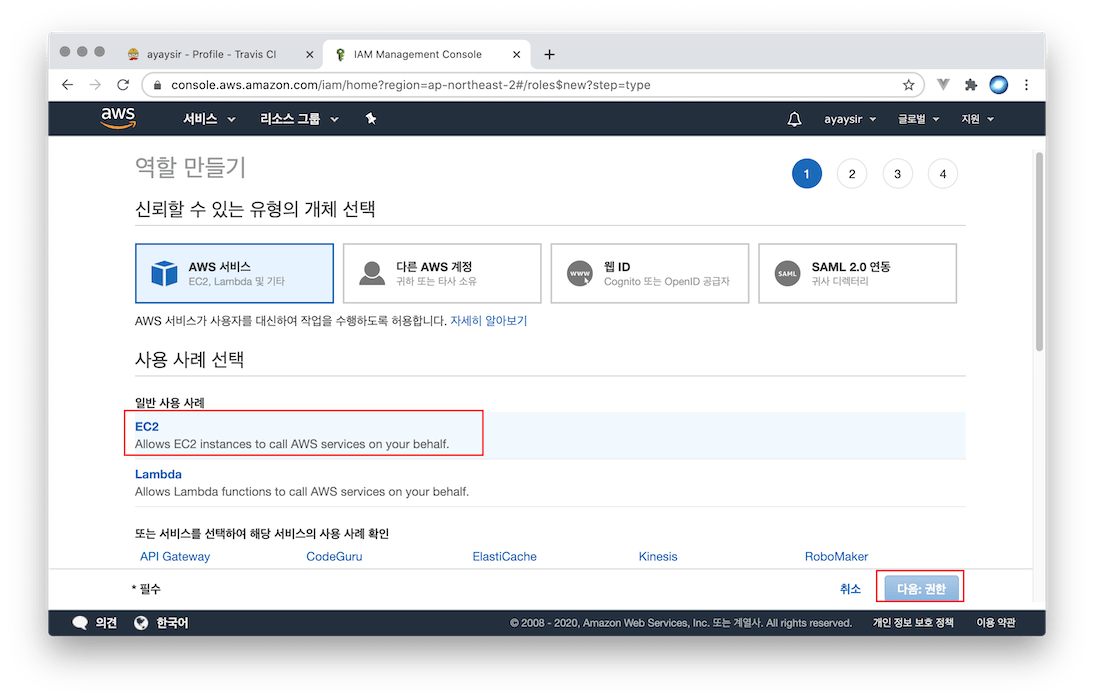Click the 다음: 권한 button
1094x700 pixels.
(x=920, y=589)
